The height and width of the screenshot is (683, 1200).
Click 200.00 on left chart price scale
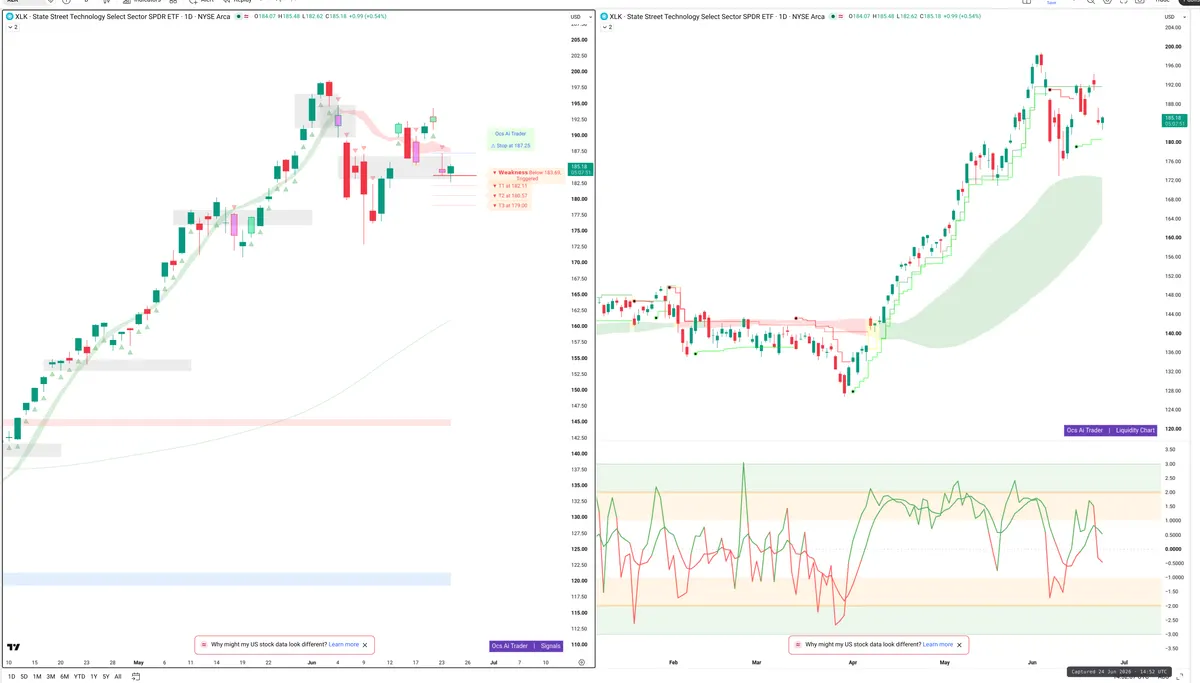click(x=579, y=72)
